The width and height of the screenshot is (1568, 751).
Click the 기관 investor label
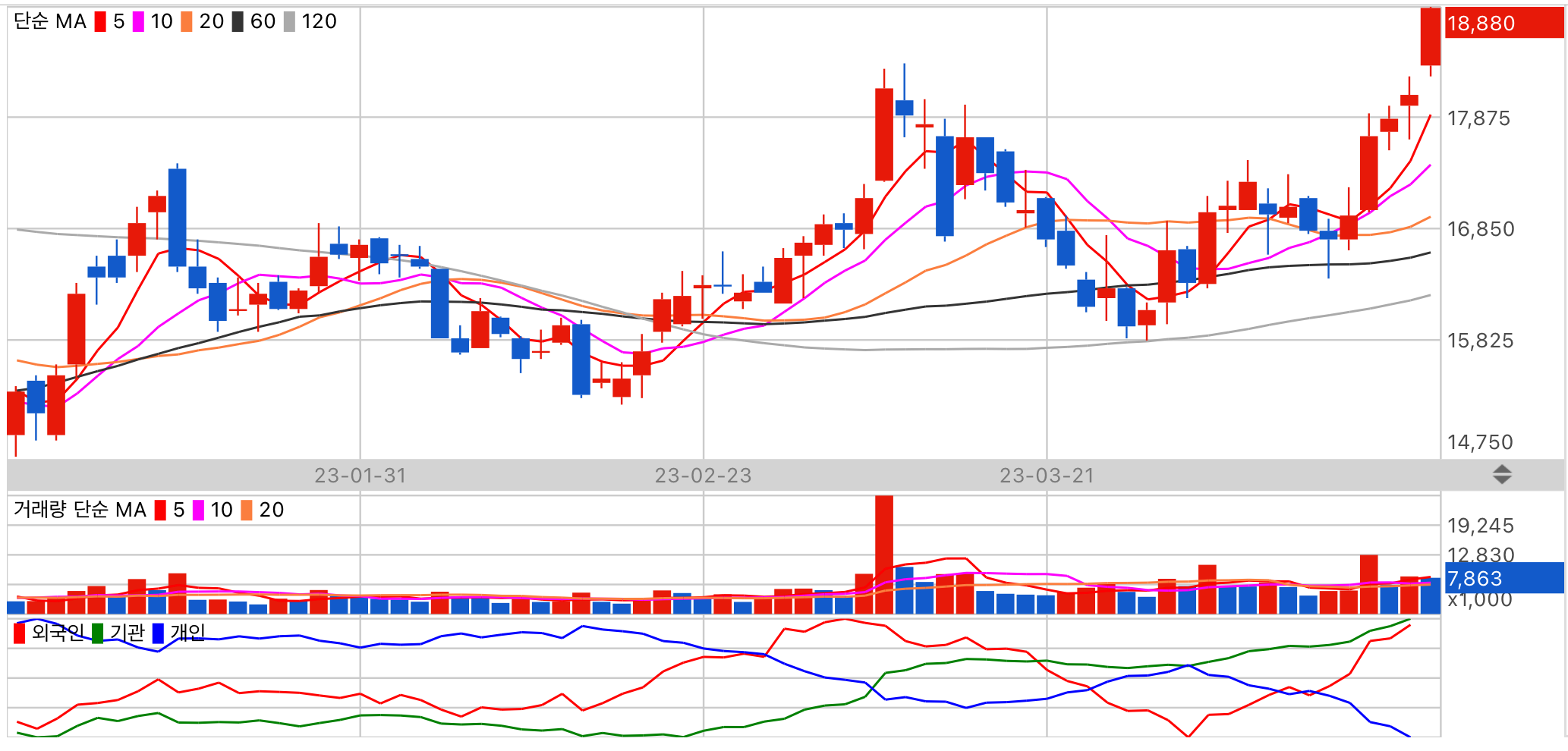[x=127, y=633]
